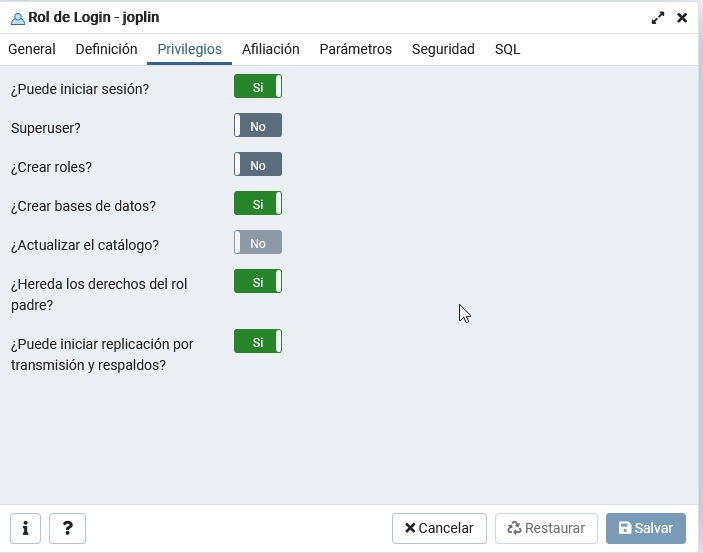Open help with the question mark button

point(67,528)
